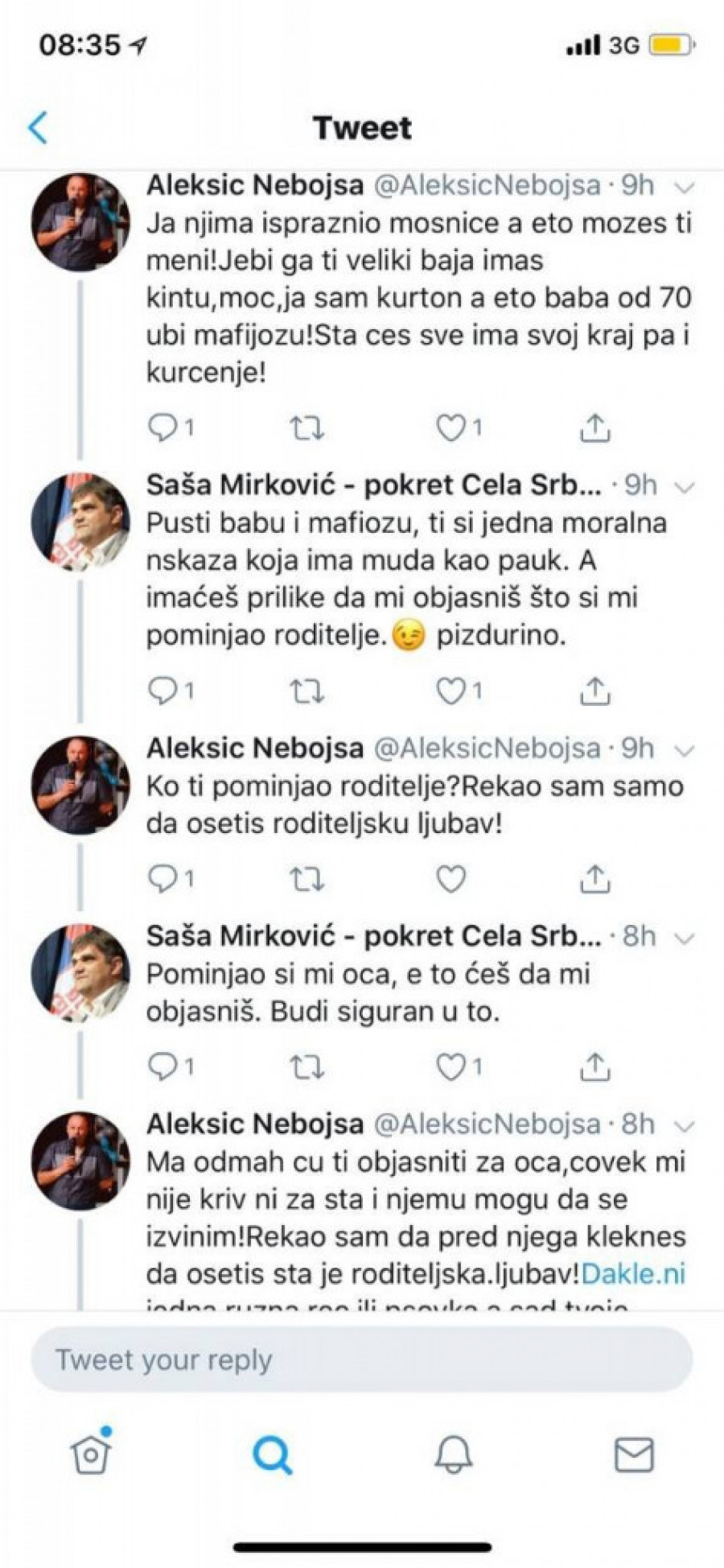This screenshot has width=724, height=1568.
Task: Tap Saša Mirković's avatar on 'Pusti babu' tweet
Action: [x=80, y=522]
